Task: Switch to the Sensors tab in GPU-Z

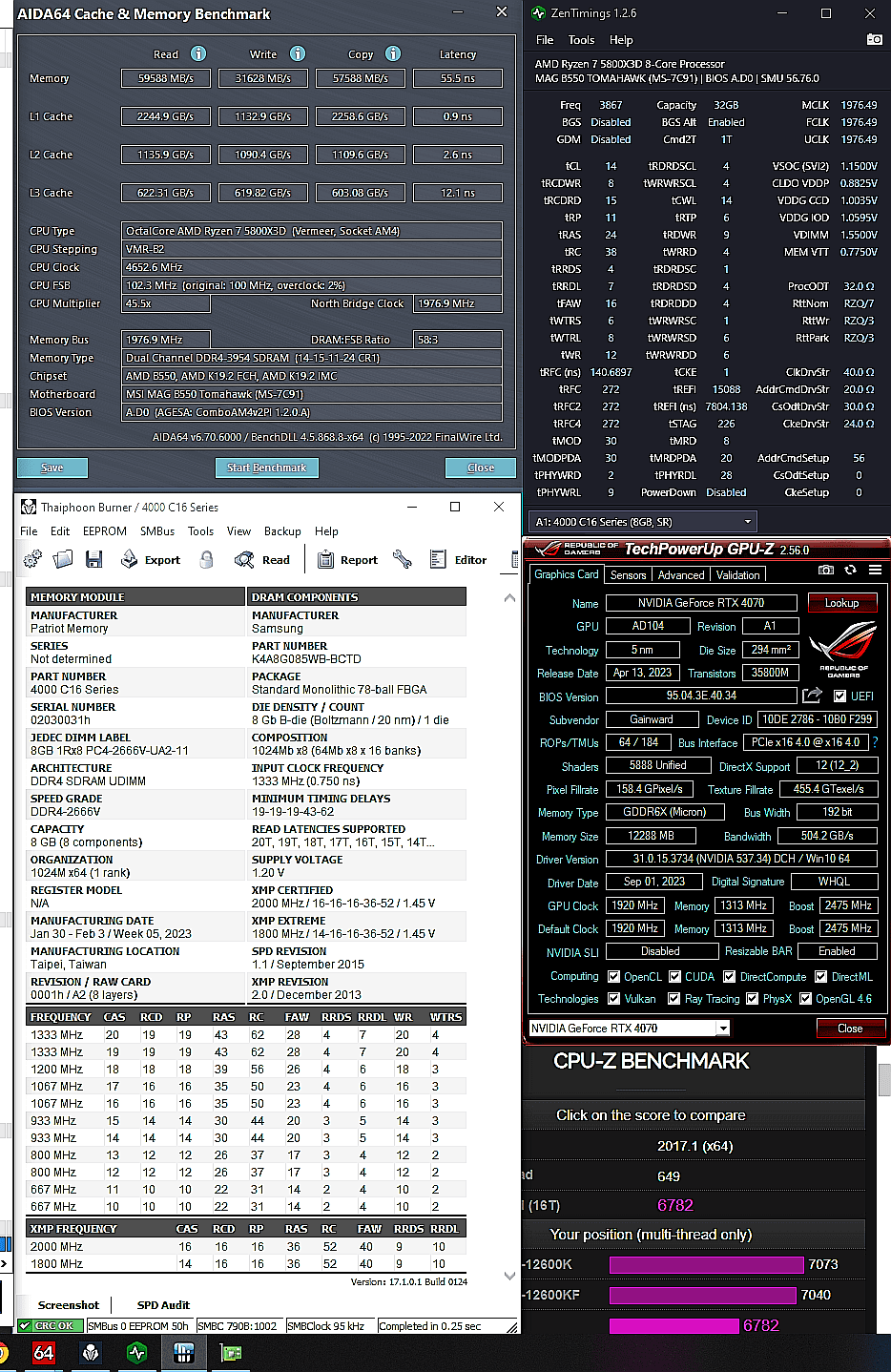Action: pyautogui.click(x=629, y=574)
